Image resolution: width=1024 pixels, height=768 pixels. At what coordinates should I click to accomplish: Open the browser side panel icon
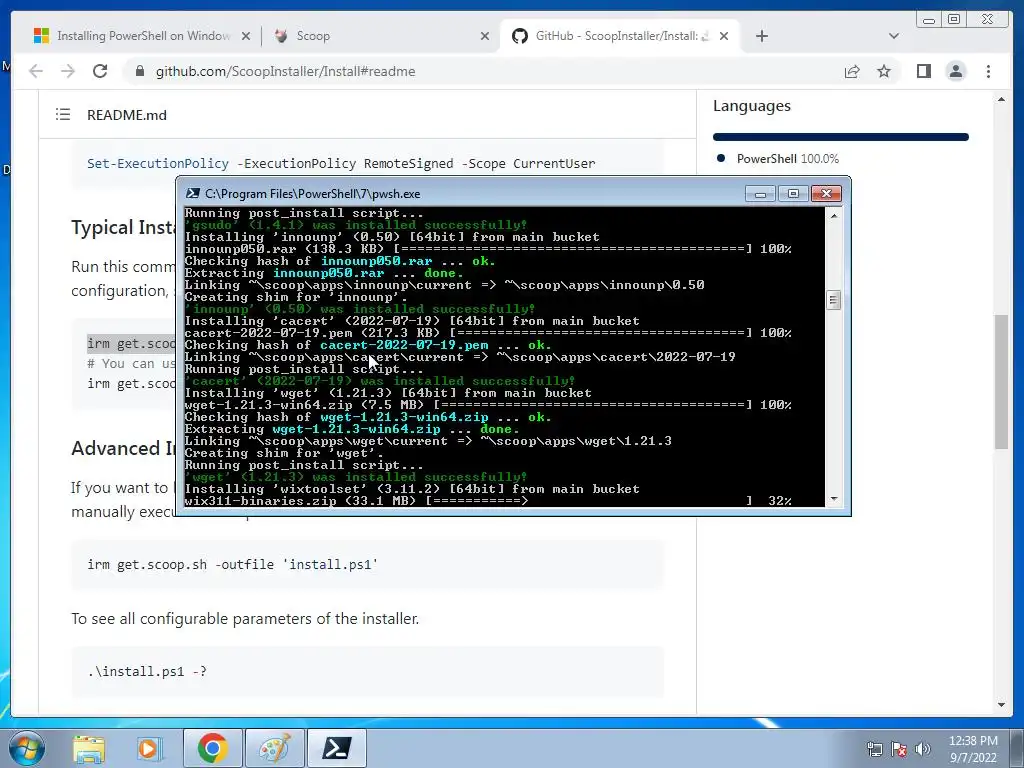923,71
